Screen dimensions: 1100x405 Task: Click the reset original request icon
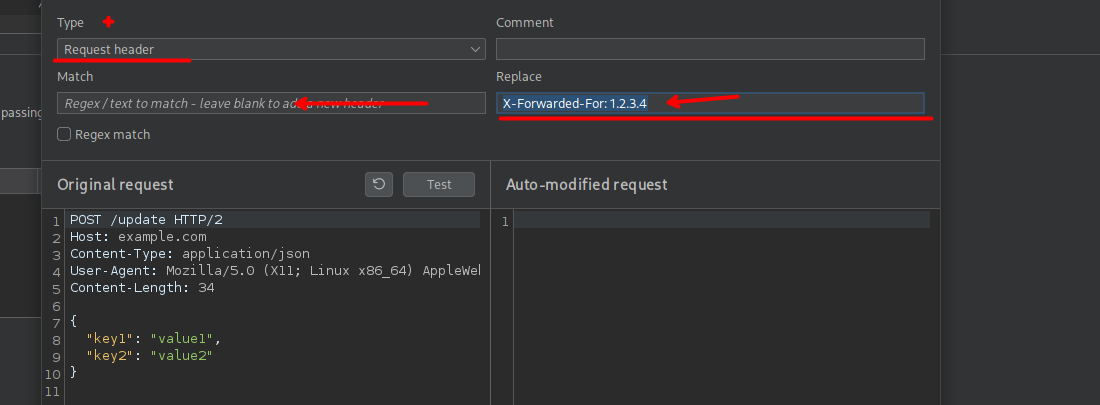click(x=378, y=184)
